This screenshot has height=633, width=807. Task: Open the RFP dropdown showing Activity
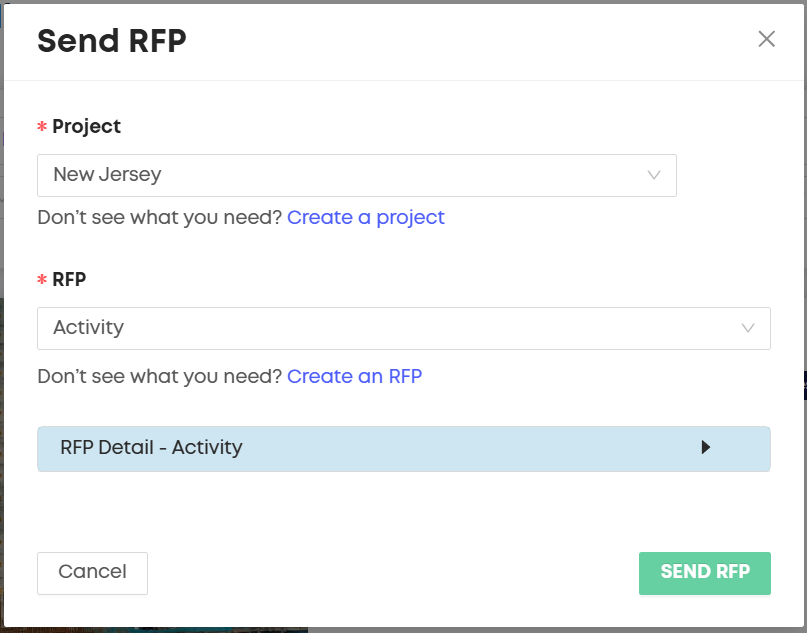[x=403, y=328]
